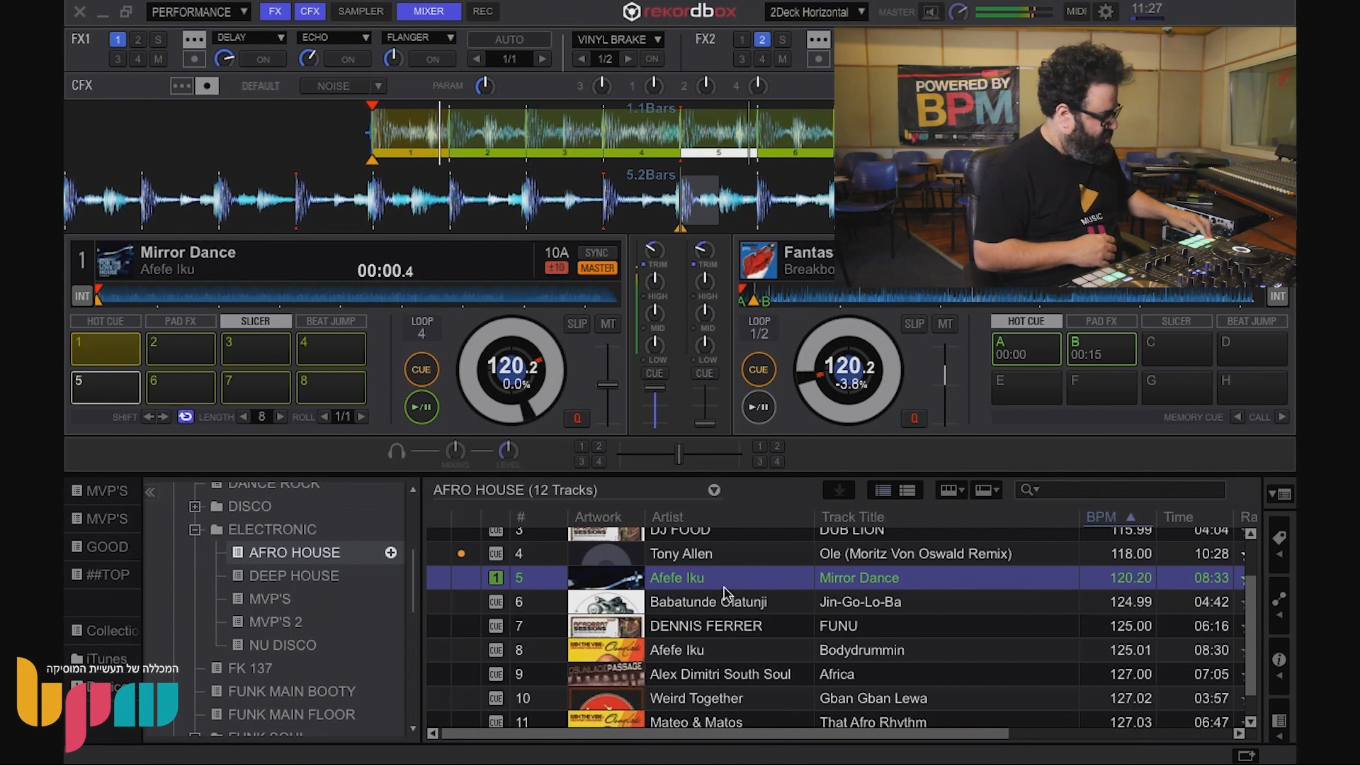Open the ECHO effect dropdown
The image size is (1360, 765).
pos(335,38)
